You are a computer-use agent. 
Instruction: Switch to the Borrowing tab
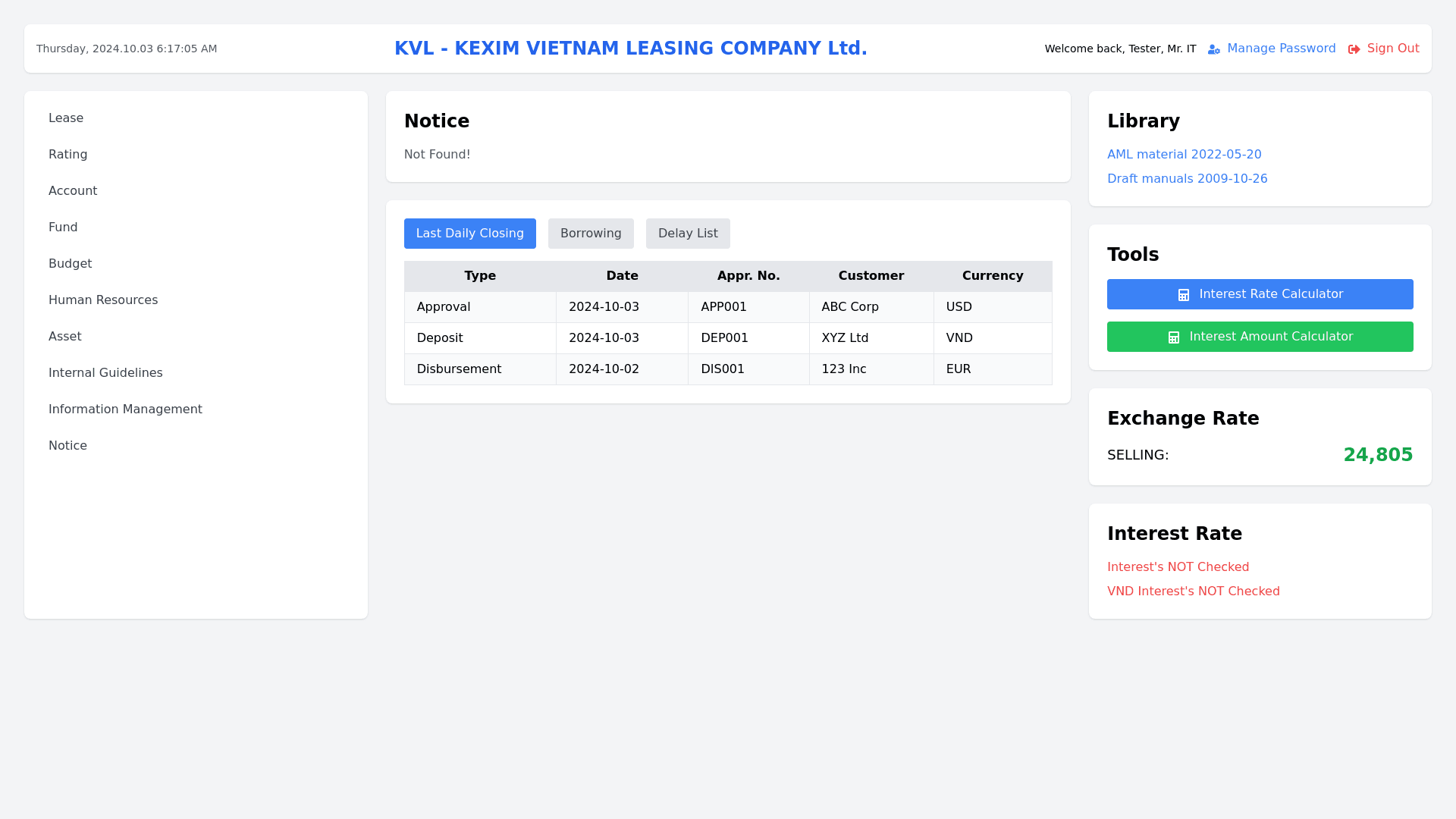point(590,234)
